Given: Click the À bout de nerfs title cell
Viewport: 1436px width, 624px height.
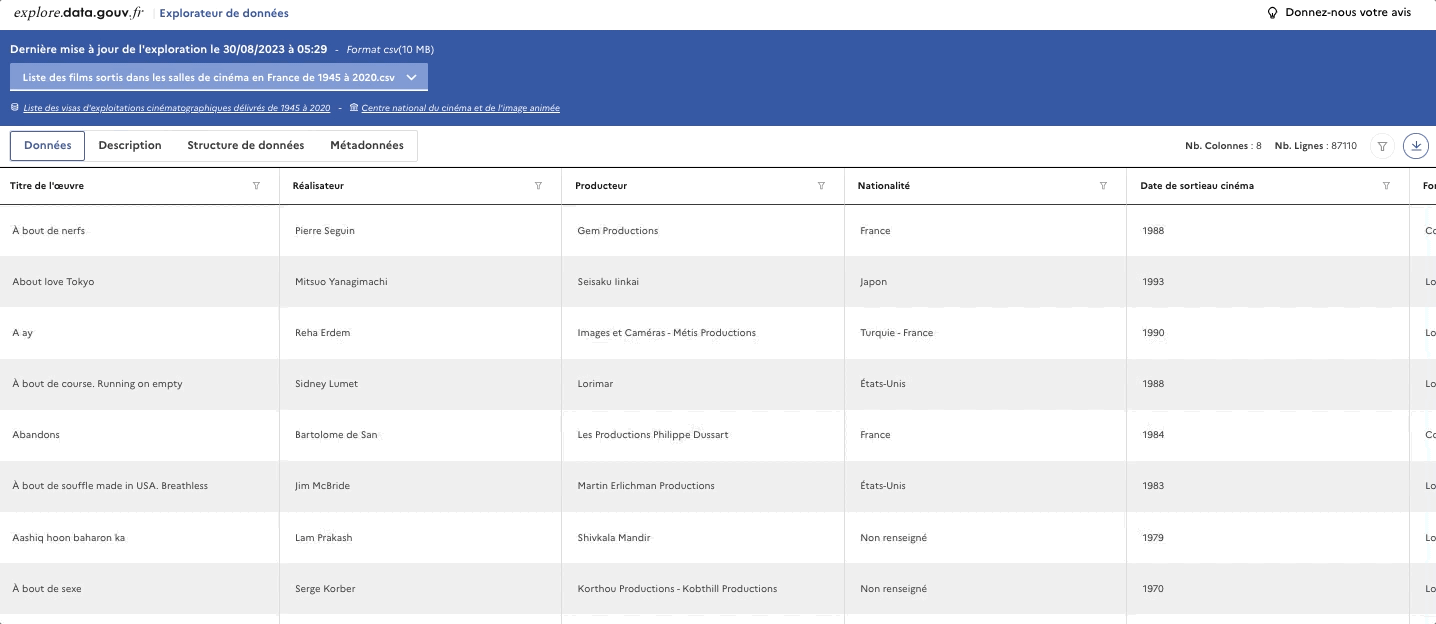Looking at the screenshot, I should (49, 231).
